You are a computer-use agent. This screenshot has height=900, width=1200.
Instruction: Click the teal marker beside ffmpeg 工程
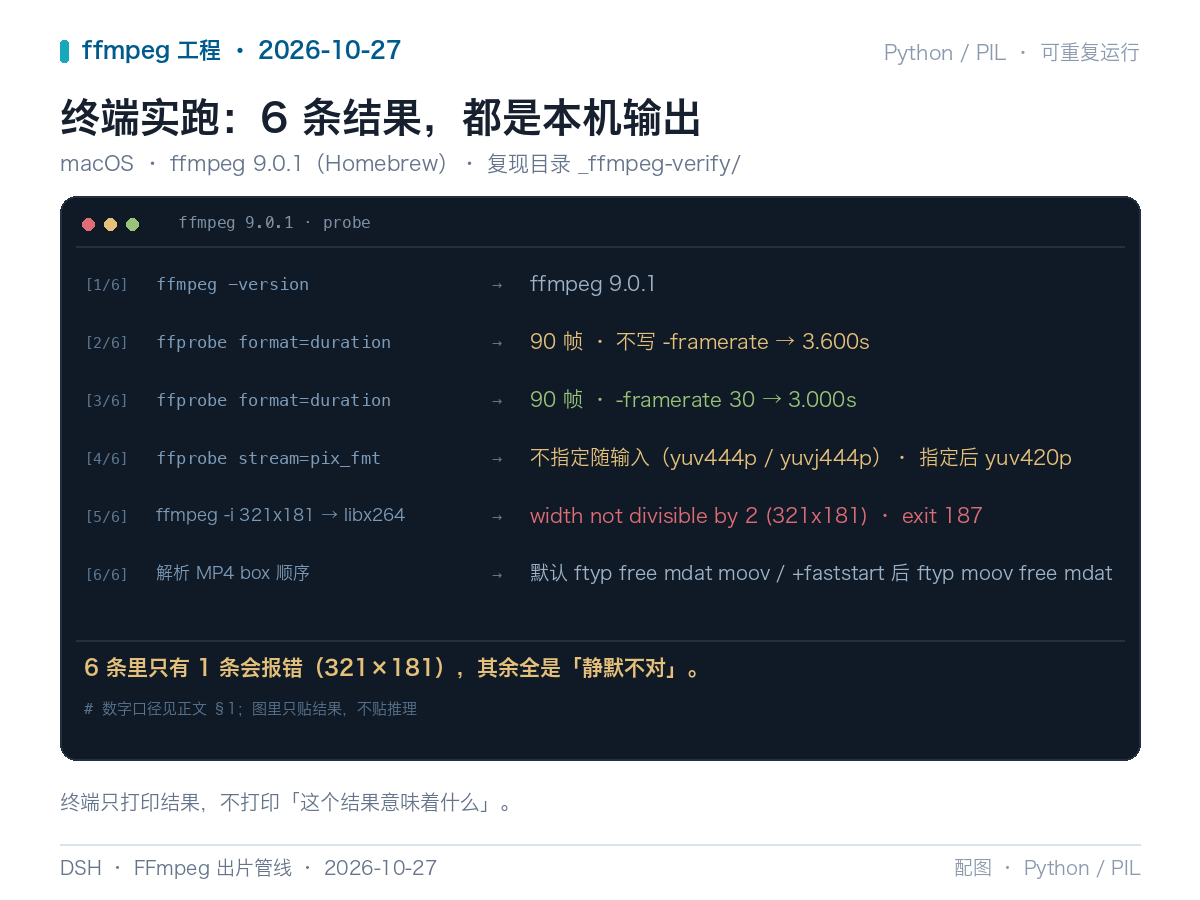coord(64,51)
